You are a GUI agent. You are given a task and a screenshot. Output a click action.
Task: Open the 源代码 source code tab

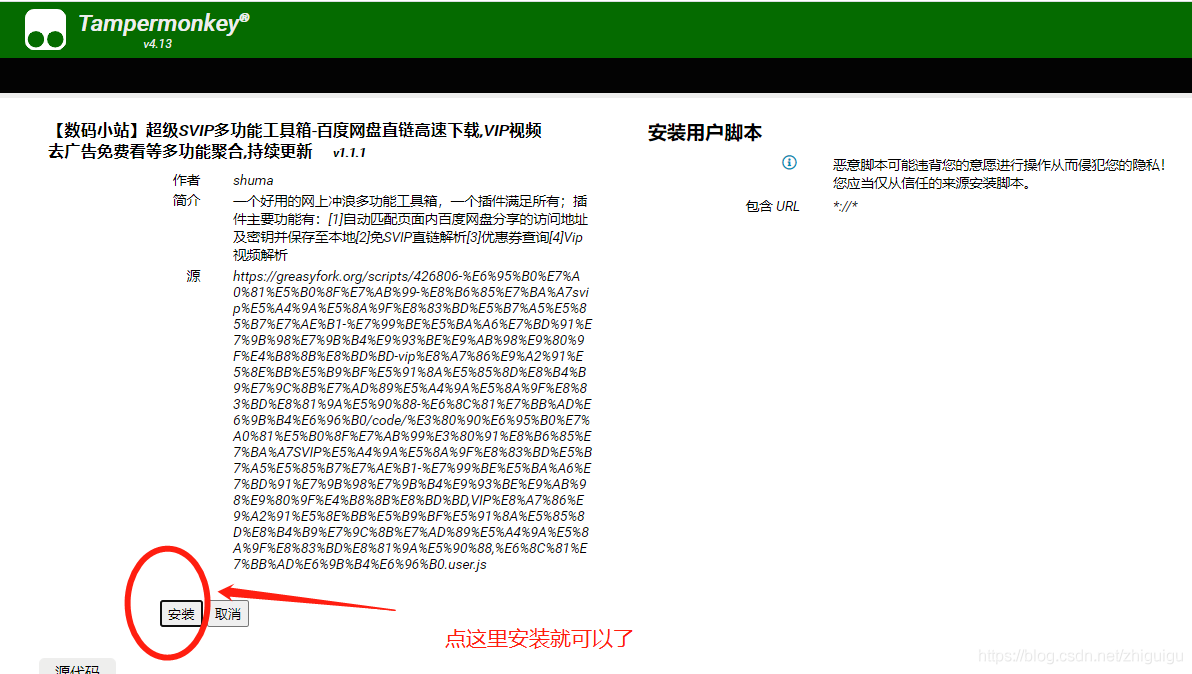[77, 666]
